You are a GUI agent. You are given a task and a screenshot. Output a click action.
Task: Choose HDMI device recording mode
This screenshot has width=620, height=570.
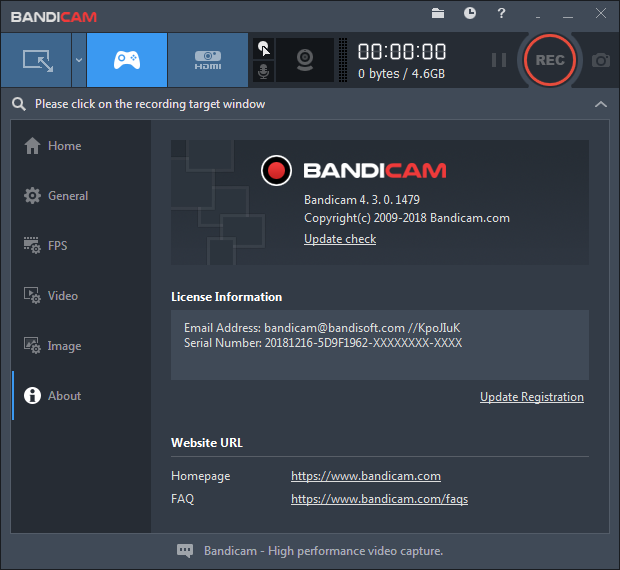(208, 60)
